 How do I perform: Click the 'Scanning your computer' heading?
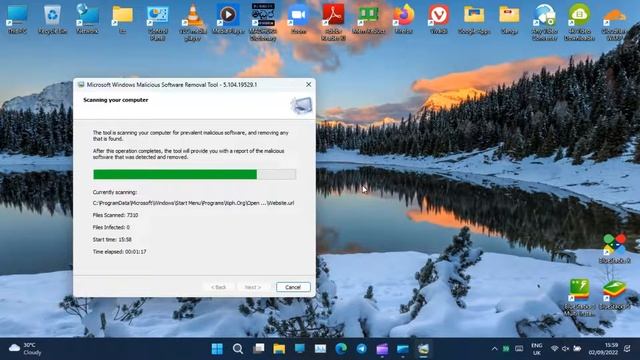tap(116, 100)
